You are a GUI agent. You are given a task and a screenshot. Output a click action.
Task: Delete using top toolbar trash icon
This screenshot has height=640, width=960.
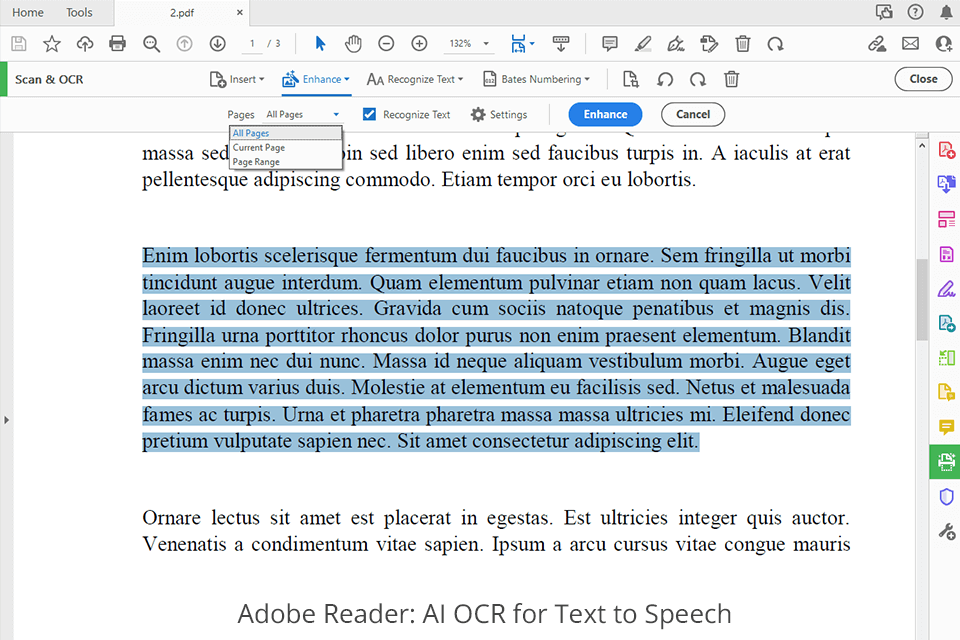coord(743,43)
